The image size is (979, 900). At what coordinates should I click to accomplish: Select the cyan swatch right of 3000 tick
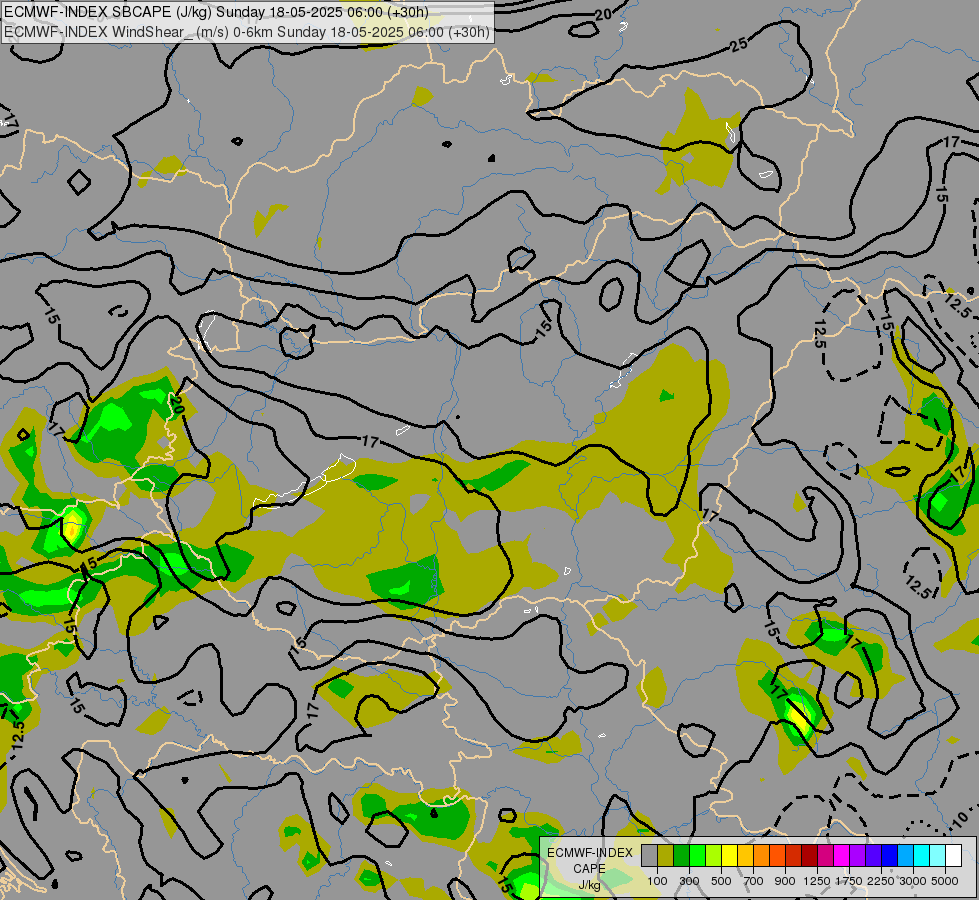tap(921, 856)
